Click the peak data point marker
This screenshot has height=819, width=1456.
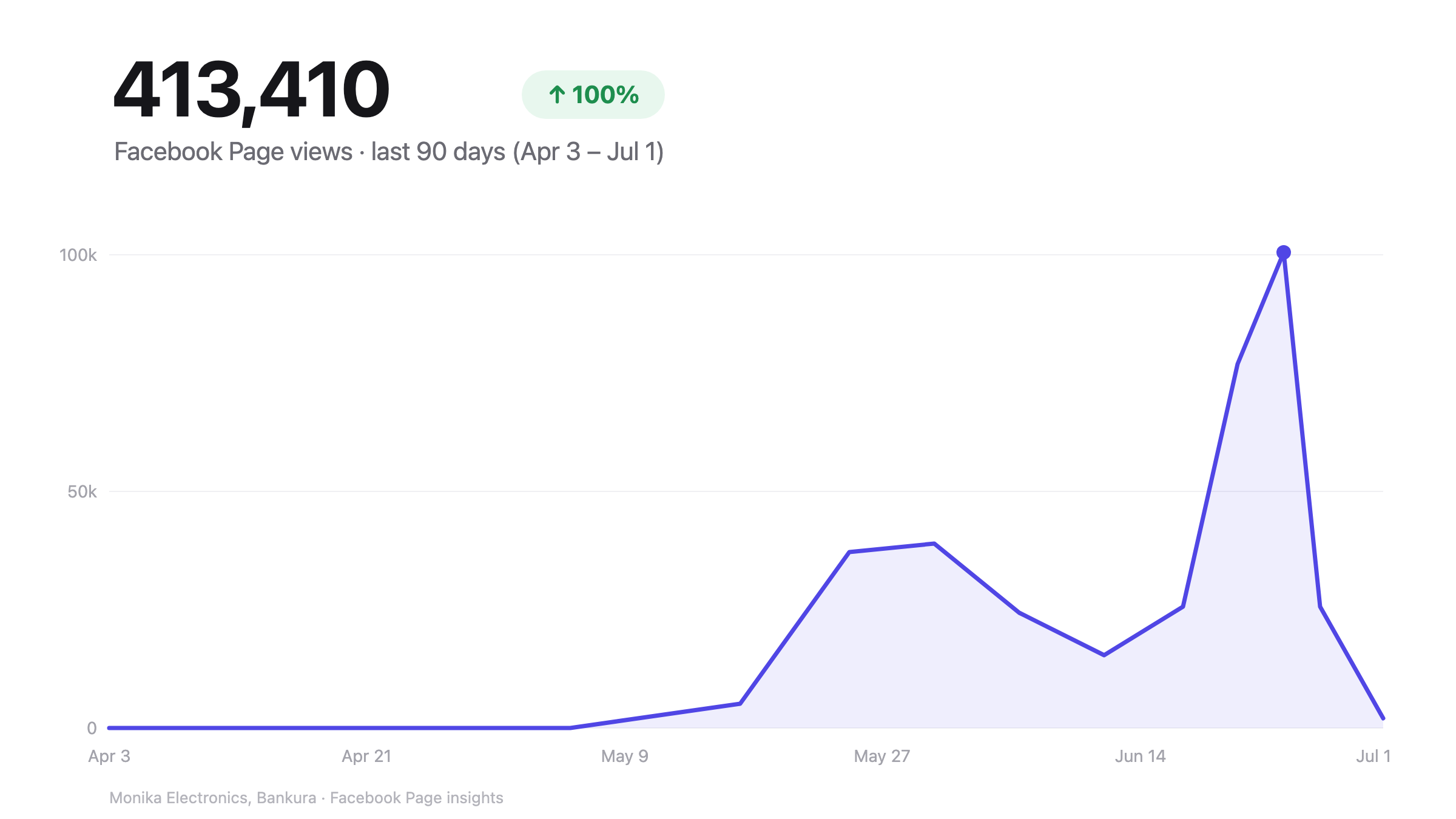[x=1283, y=252]
